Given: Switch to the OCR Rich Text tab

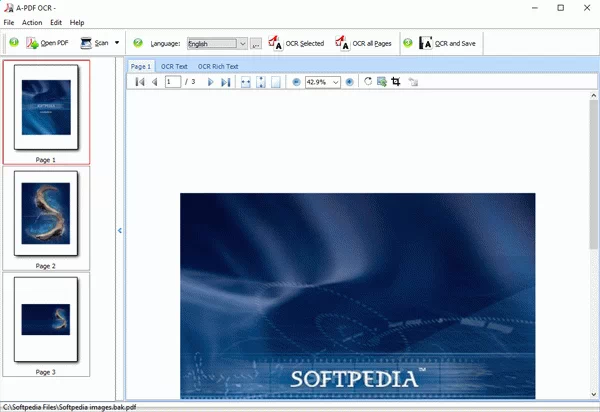Looking at the screenshot, I should (x=218, y=67).
